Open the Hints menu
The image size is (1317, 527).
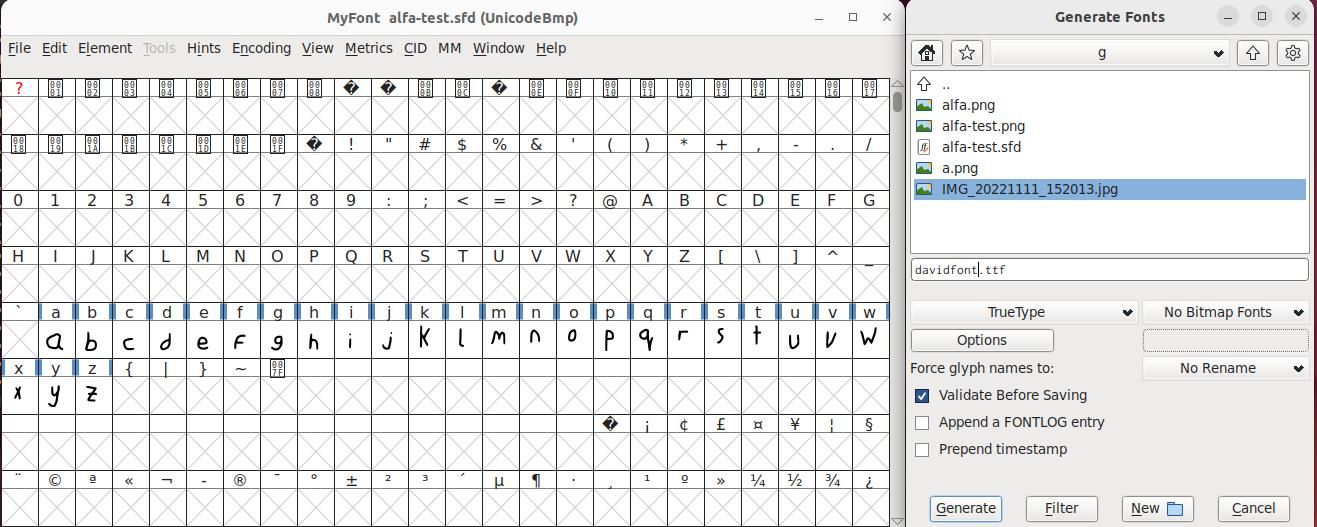[x=203, y=48]
